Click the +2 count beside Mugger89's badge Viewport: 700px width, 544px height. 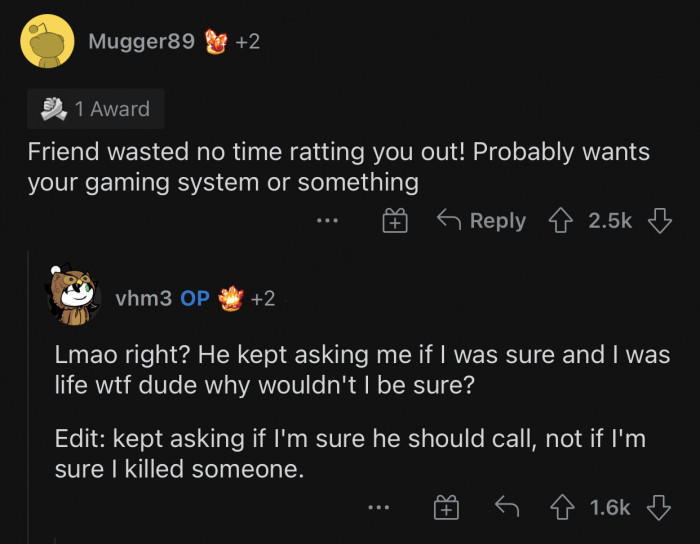247,42
